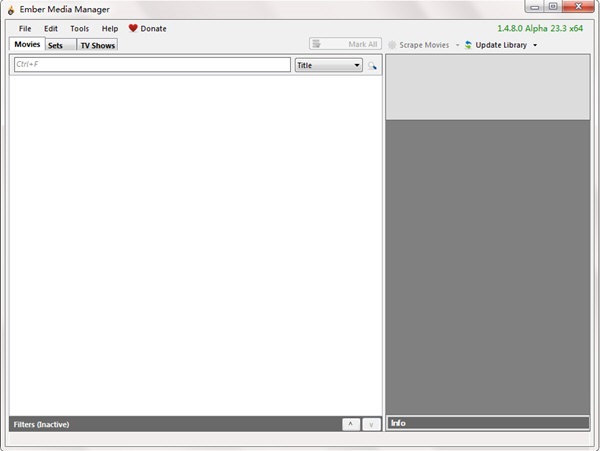Click the magnifier search icon
The height and width of the screenshot is (451, 600).
click(x=372, y=66)
